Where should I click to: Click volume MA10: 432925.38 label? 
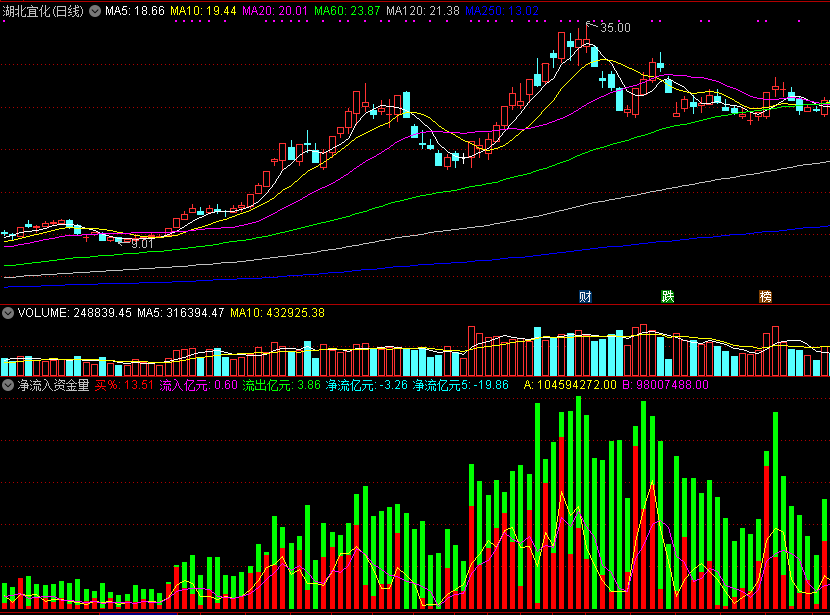pos(277,313)
